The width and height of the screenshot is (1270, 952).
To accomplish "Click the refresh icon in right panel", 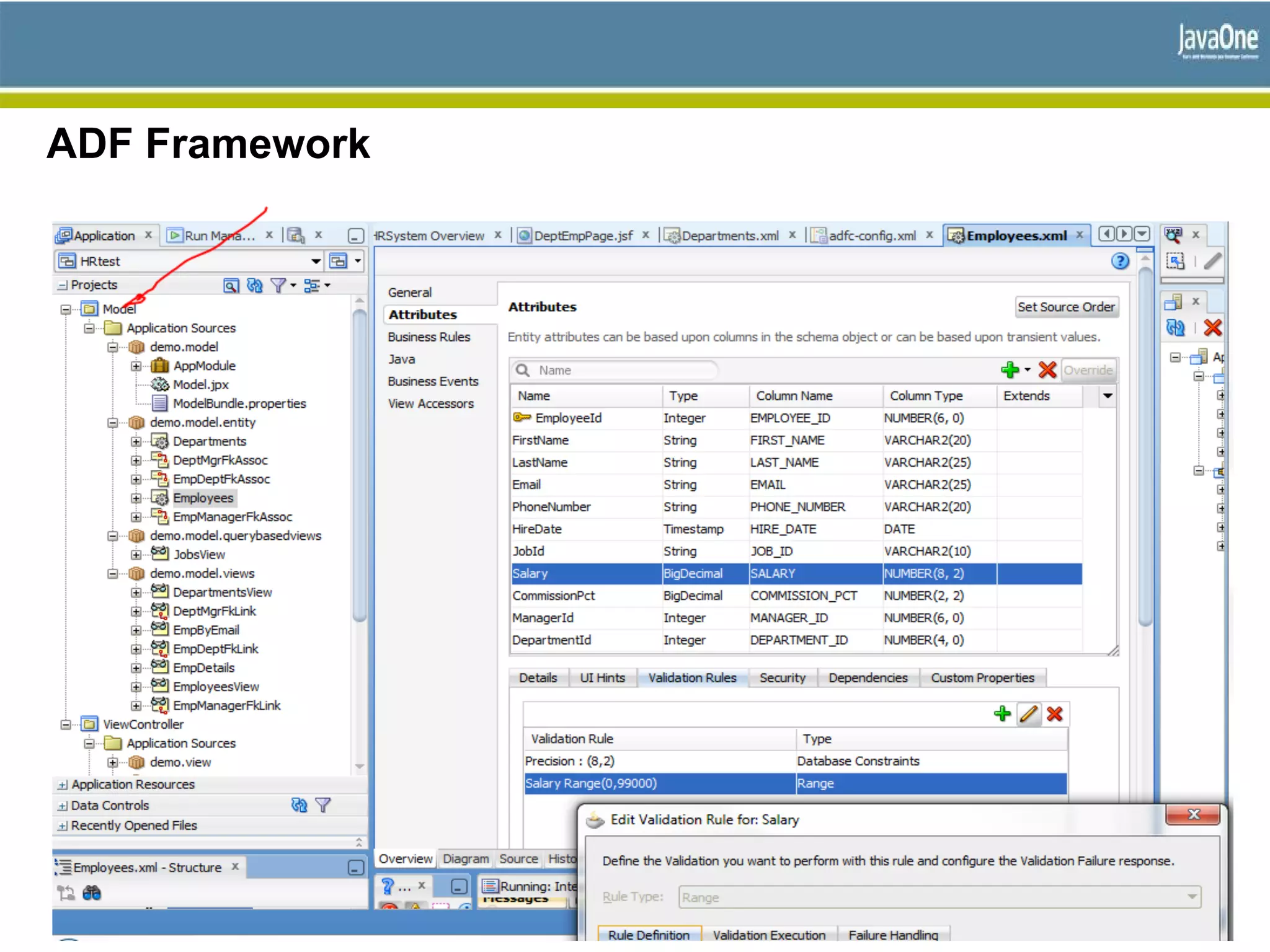I will (x=1176, y=327).
